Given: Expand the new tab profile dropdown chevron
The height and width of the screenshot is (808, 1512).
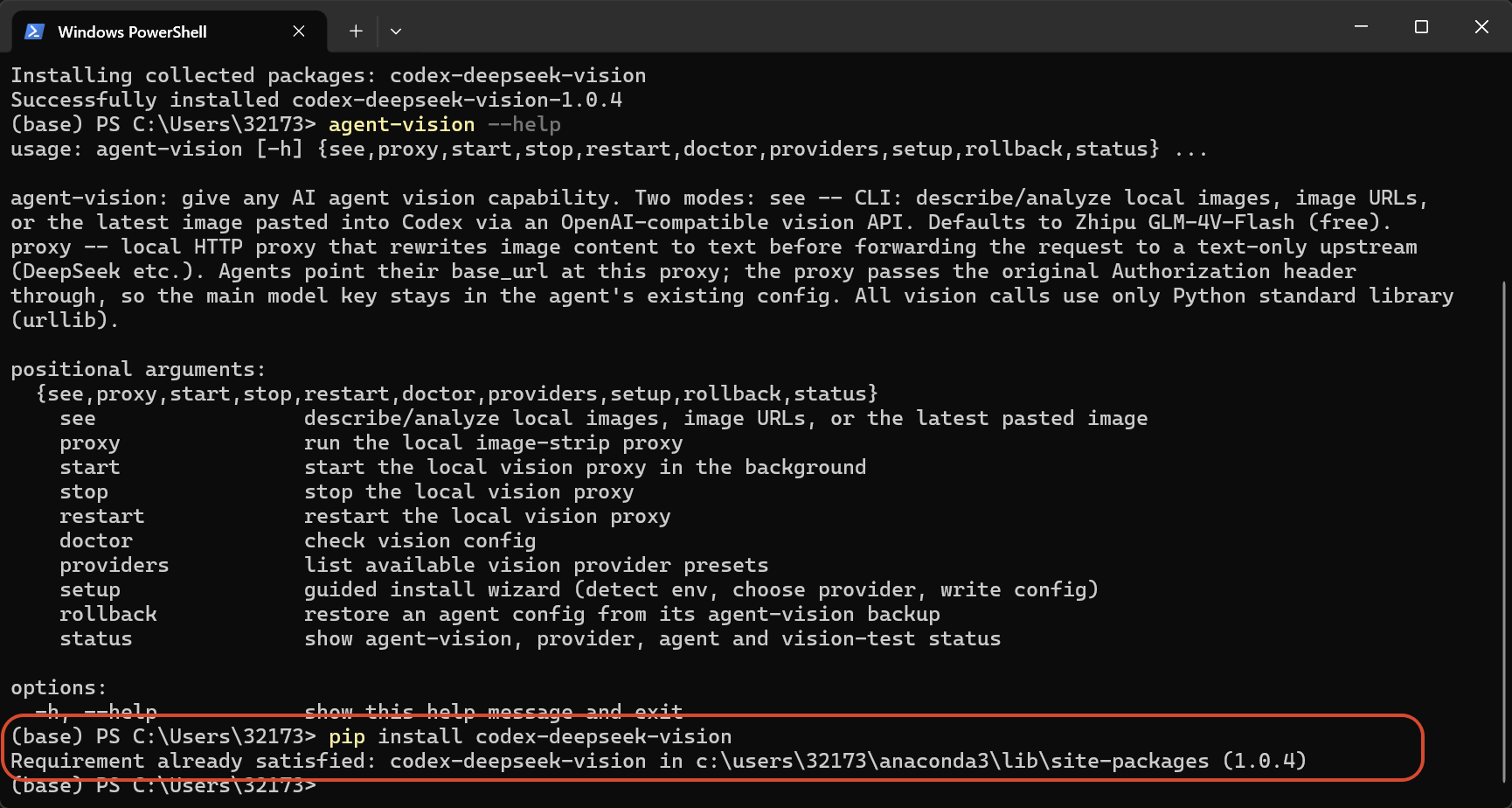Looking at the screenshot, I should [396, 31].
